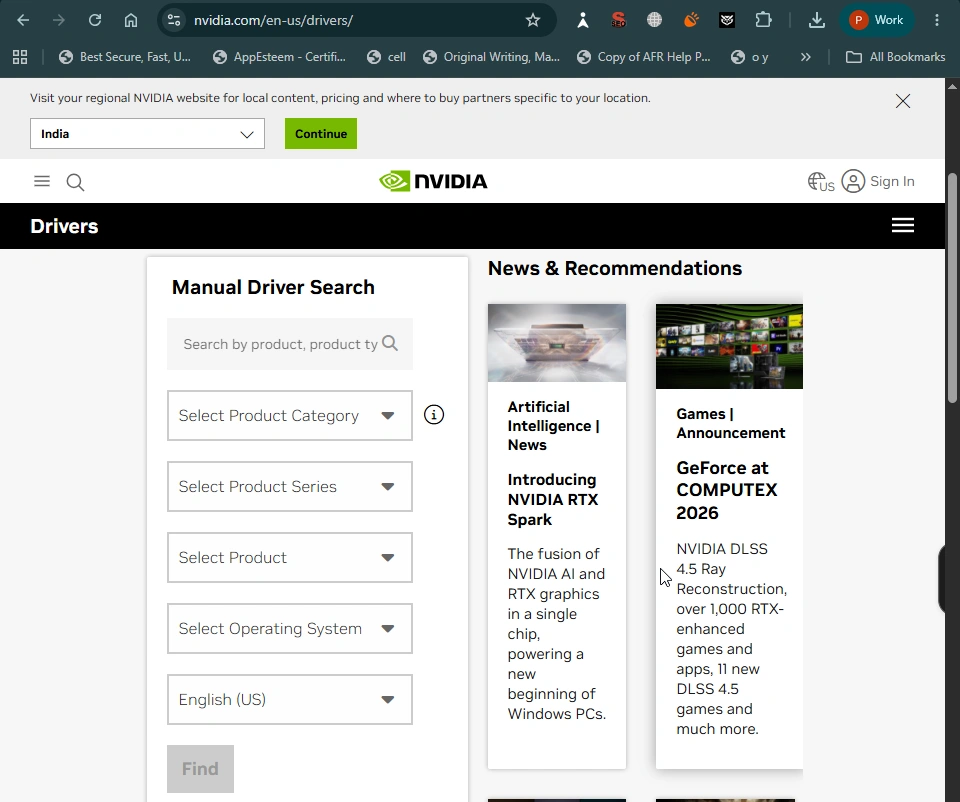The width and height of the screenshot is (960, 802).
Task: Show more bookmarks chevron
Action: 806,57
